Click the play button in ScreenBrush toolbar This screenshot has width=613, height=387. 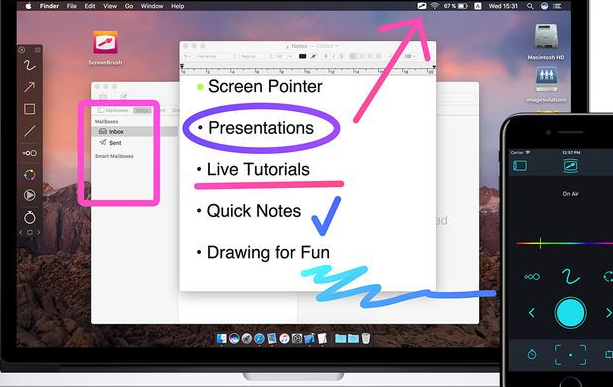[29, 195]
